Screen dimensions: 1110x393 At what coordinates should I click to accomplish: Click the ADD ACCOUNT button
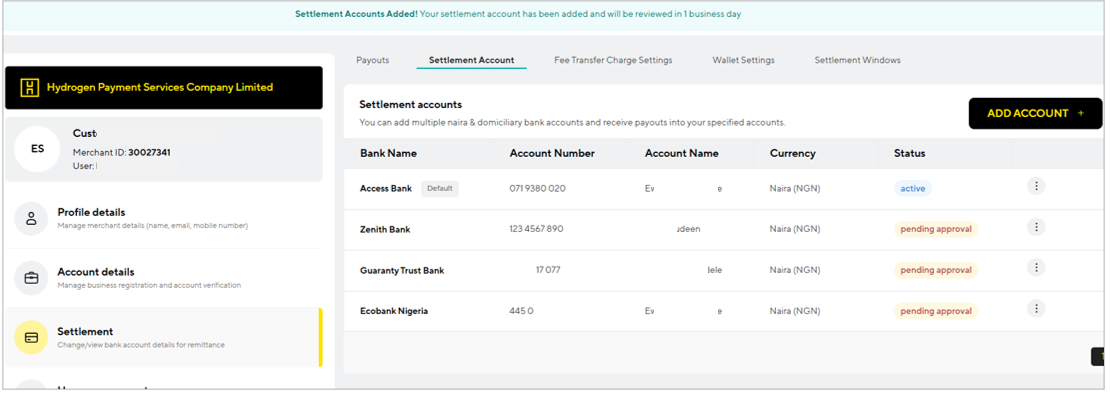click(x=1035, y=113)
